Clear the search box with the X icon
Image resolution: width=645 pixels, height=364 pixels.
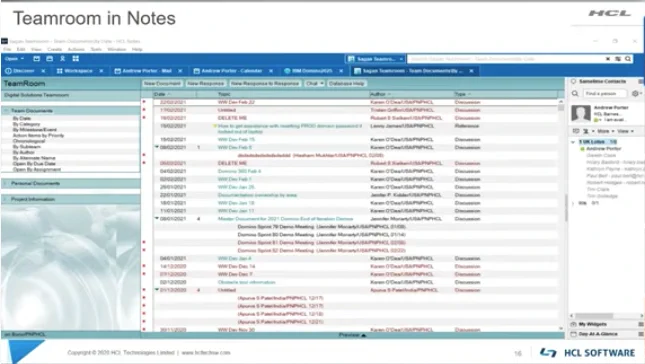pyautogui.click(x=608, y=59)
